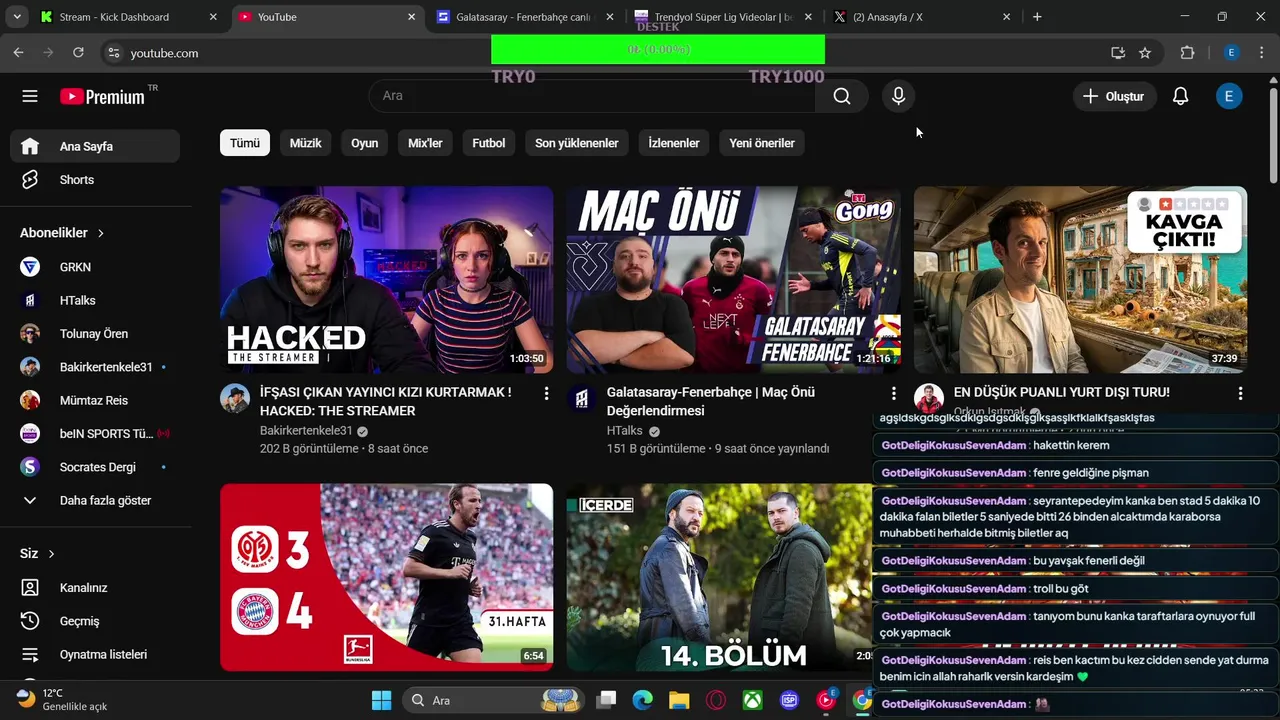Open the Xbox app from the taskbar
Image resolution: width=1280 pixels, height=720 pixels.
[x=753, y=700]
